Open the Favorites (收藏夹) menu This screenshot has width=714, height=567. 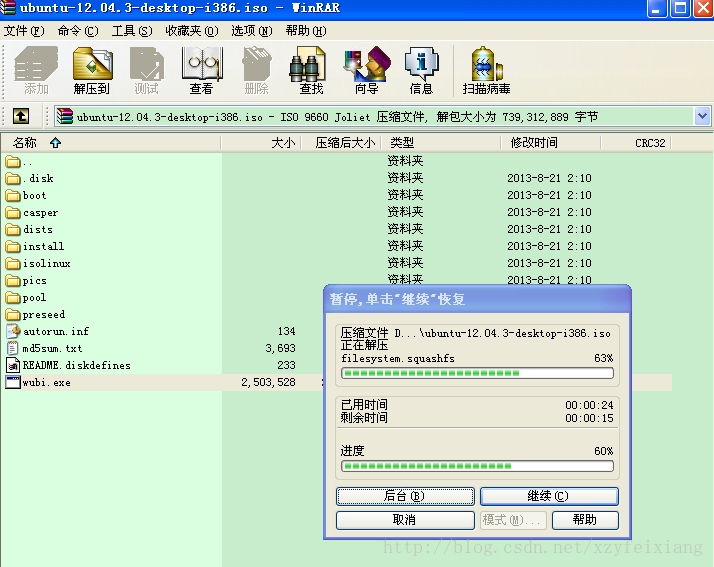tap(192, 31)
